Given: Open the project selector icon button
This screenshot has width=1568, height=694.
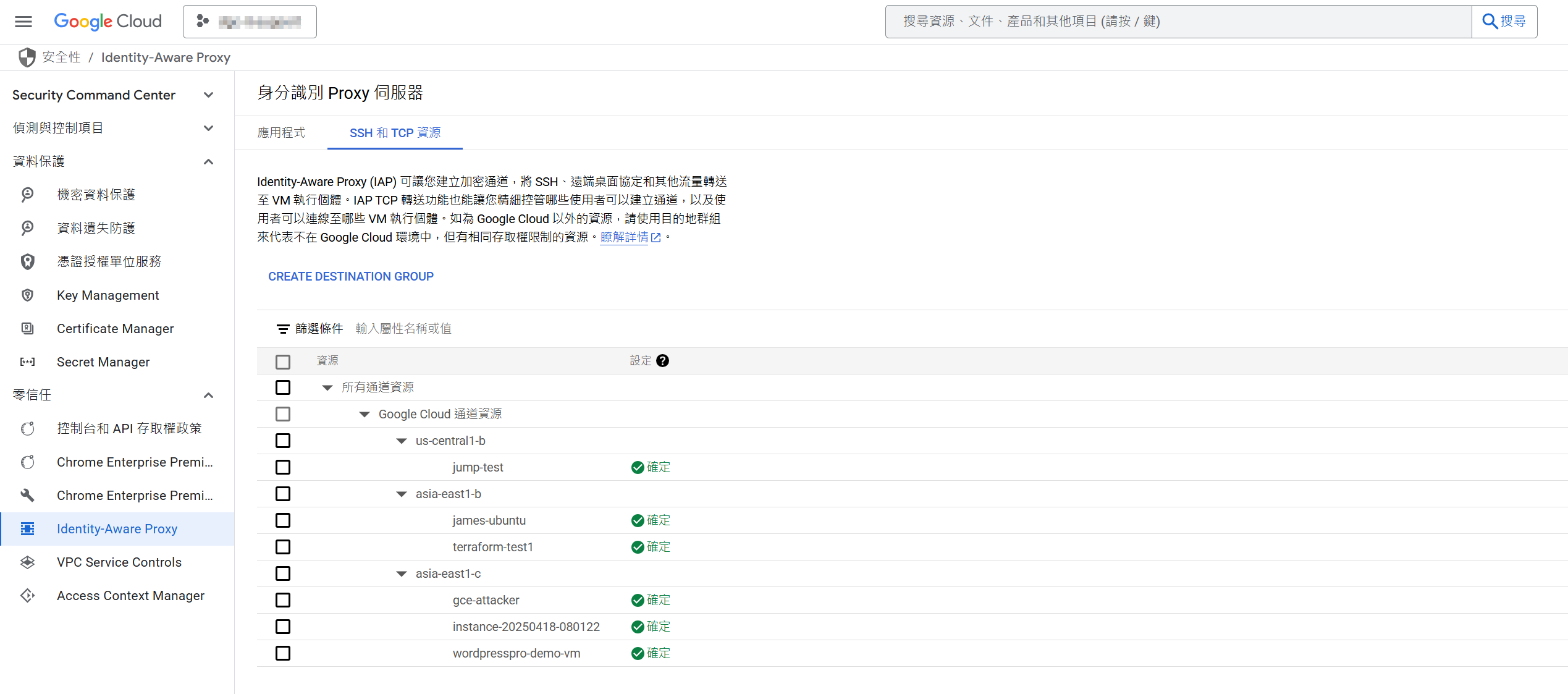Looking at the screenshot, I should [250, 22].
